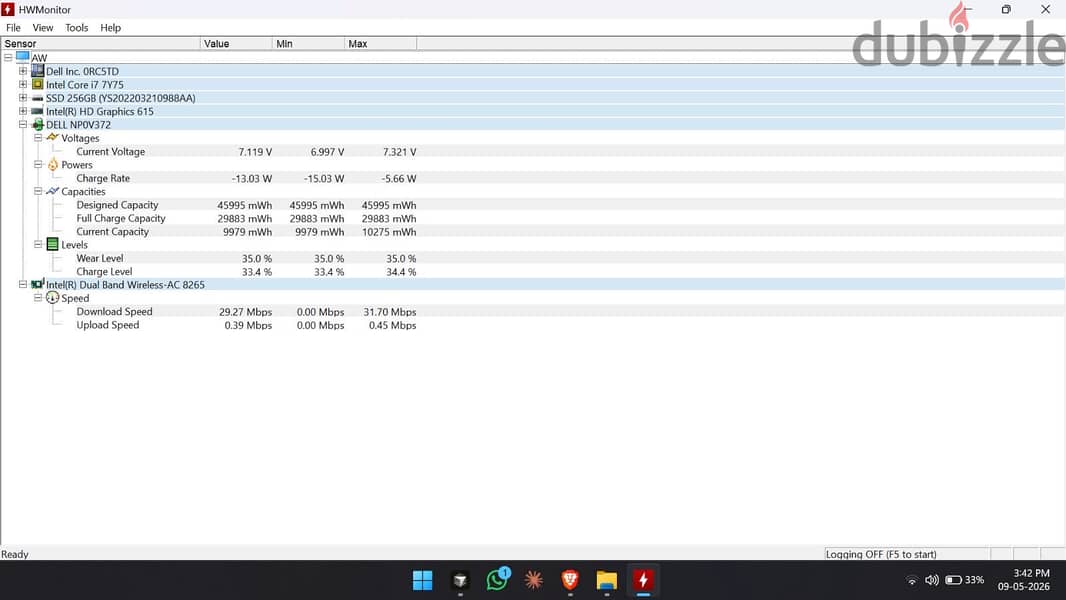
Task: Collapse the Voltages group
Action: pyautogui.click(x=38, y=138)
